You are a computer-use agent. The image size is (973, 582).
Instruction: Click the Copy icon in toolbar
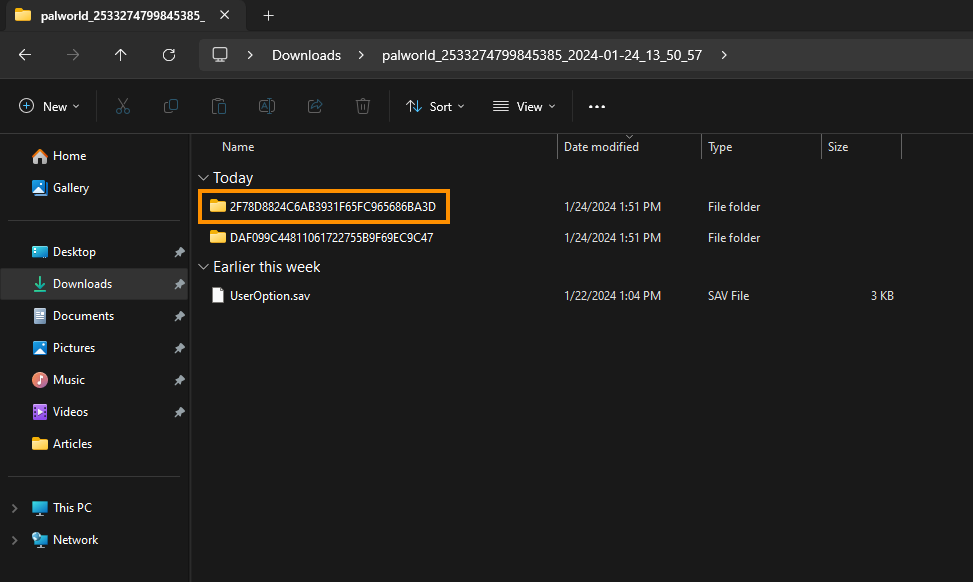coord(171,107)
